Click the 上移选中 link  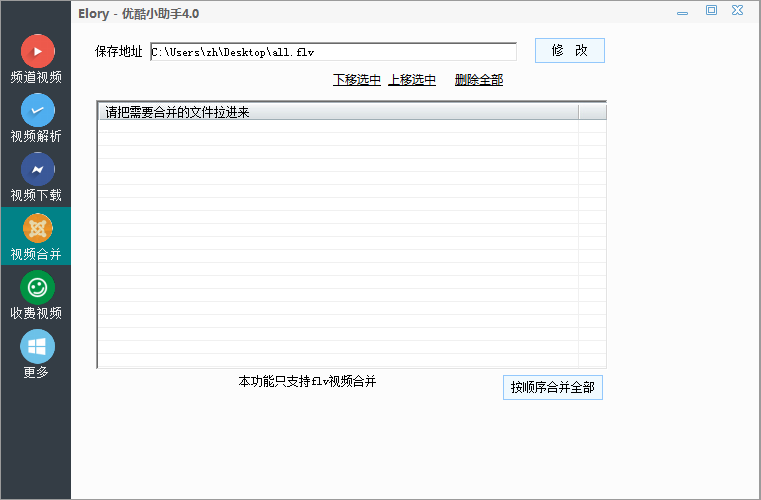412,80
